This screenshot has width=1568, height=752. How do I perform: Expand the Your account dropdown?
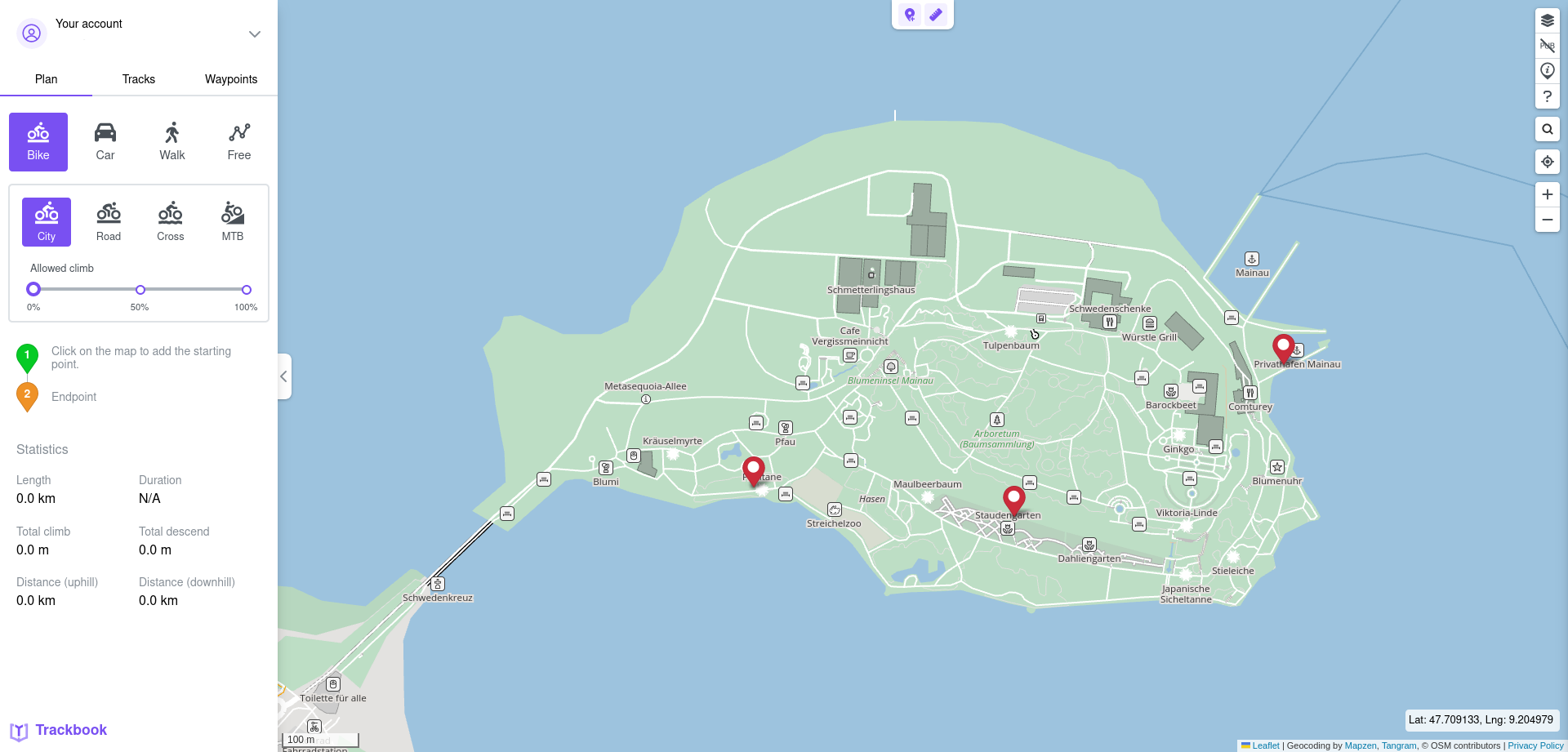[x=254, y=33]
